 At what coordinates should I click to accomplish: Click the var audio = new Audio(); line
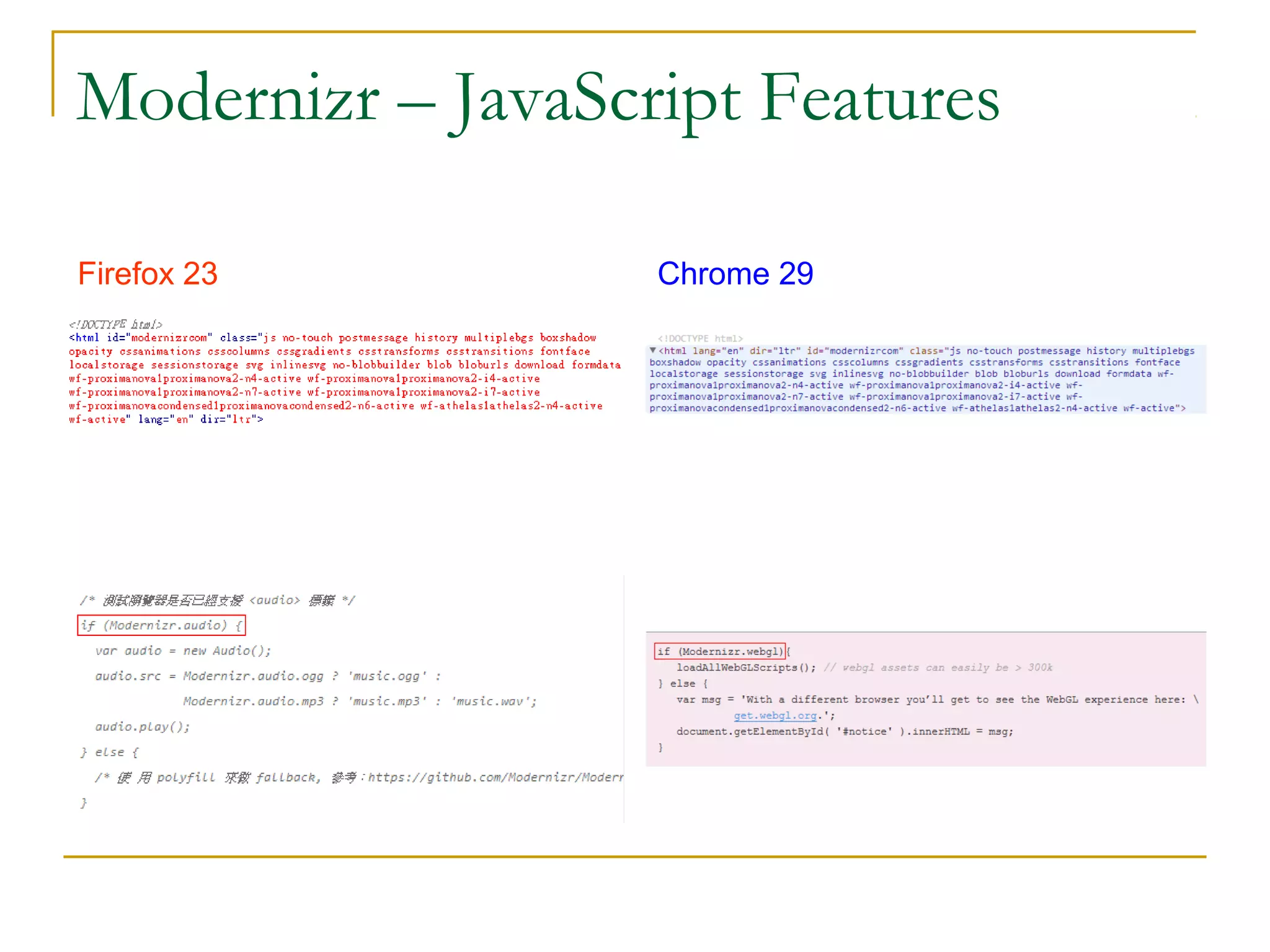[x=183, y=651]
